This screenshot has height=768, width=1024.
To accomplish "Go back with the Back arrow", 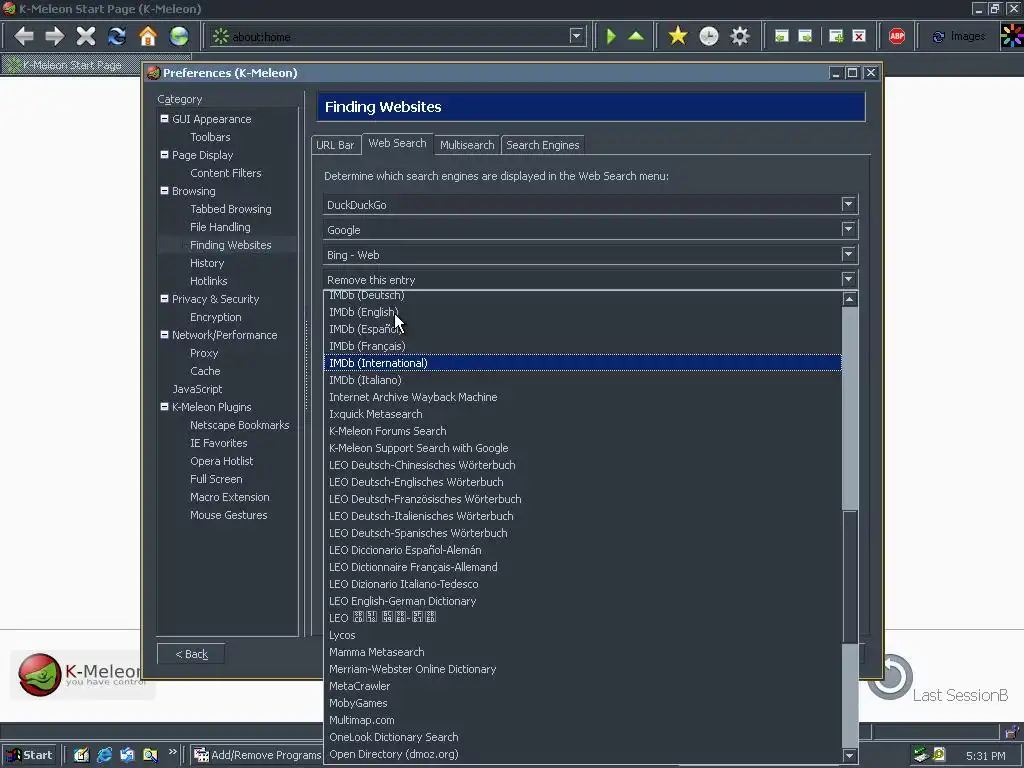I will pos(24,36).
